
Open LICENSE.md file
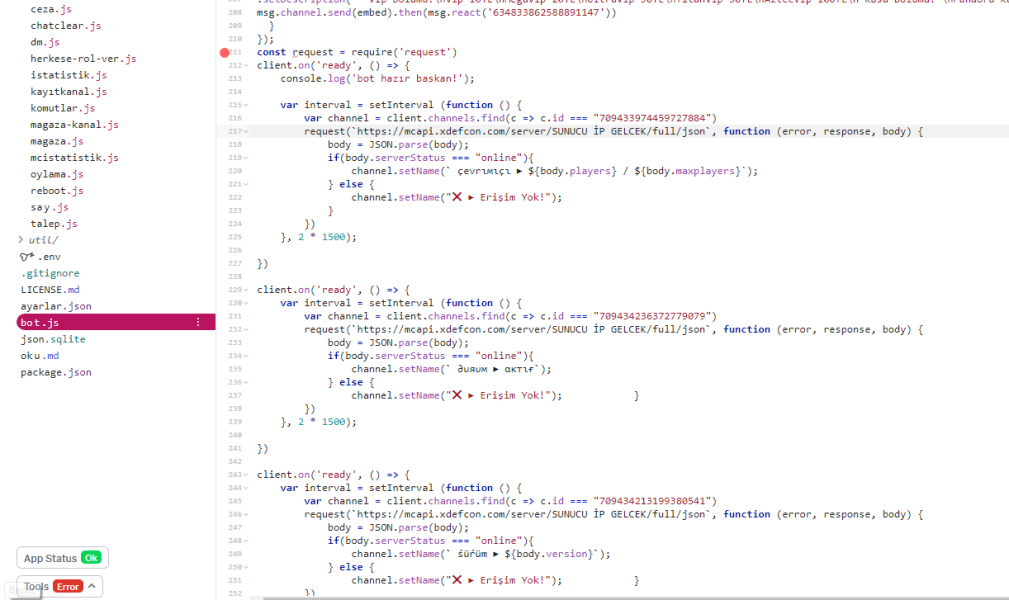coord(50,290)
